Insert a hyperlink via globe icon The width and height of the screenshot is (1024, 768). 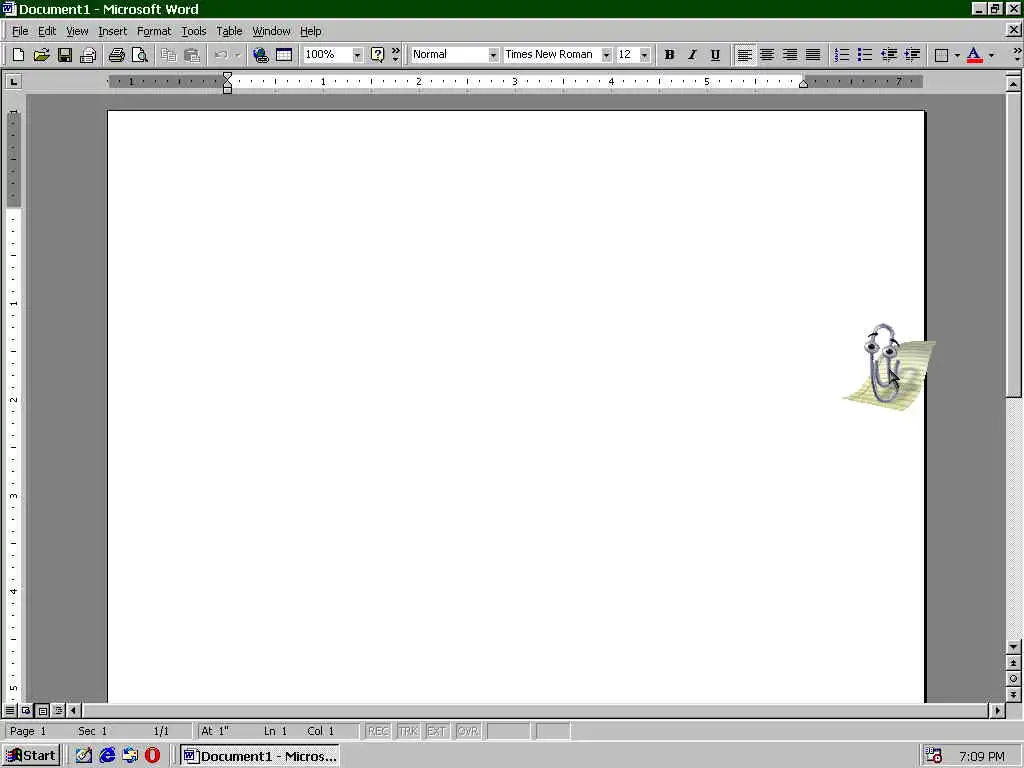[261, 55]
